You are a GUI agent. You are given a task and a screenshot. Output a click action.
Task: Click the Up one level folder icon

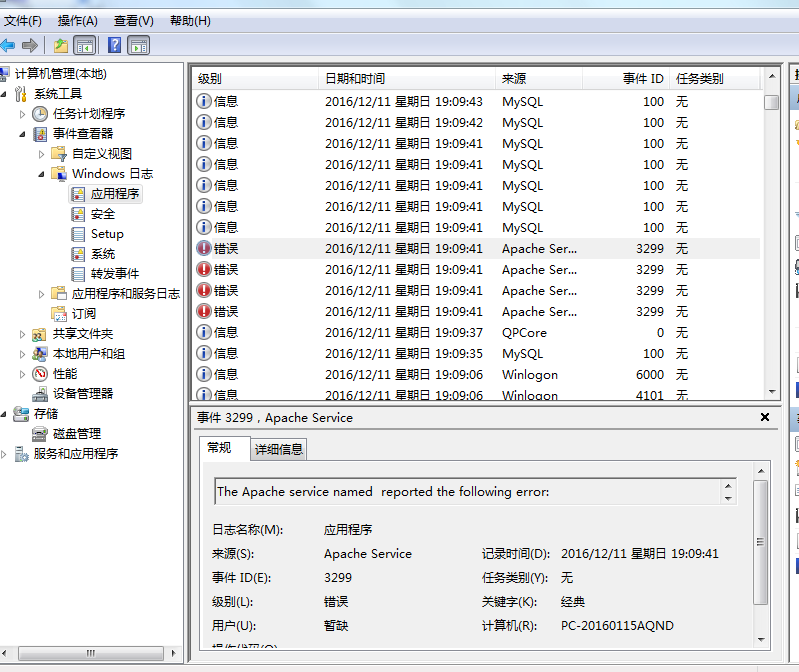pos(61,46)
